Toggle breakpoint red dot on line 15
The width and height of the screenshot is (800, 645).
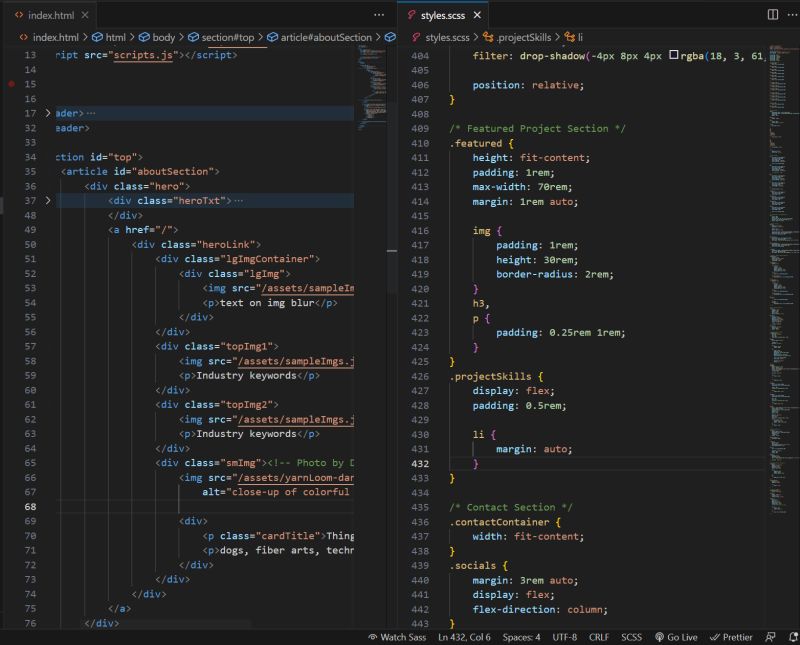tap(12, 84)
